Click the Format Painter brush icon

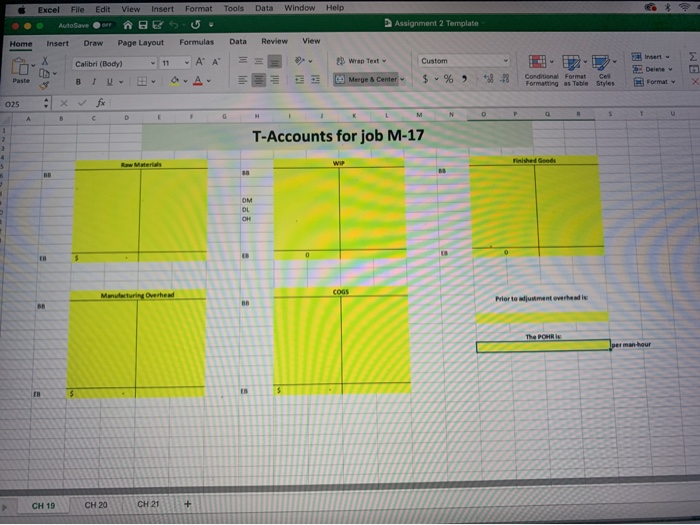click(x=44, y=86)
